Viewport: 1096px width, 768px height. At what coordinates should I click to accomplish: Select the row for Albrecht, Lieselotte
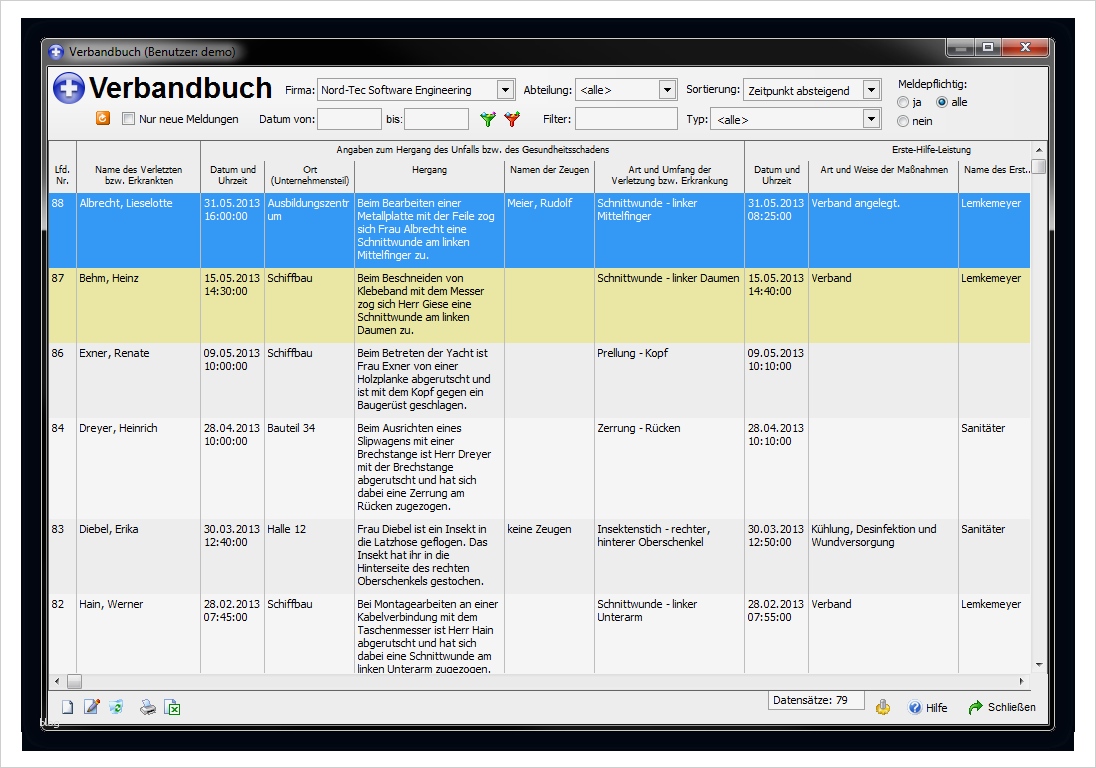538,230
